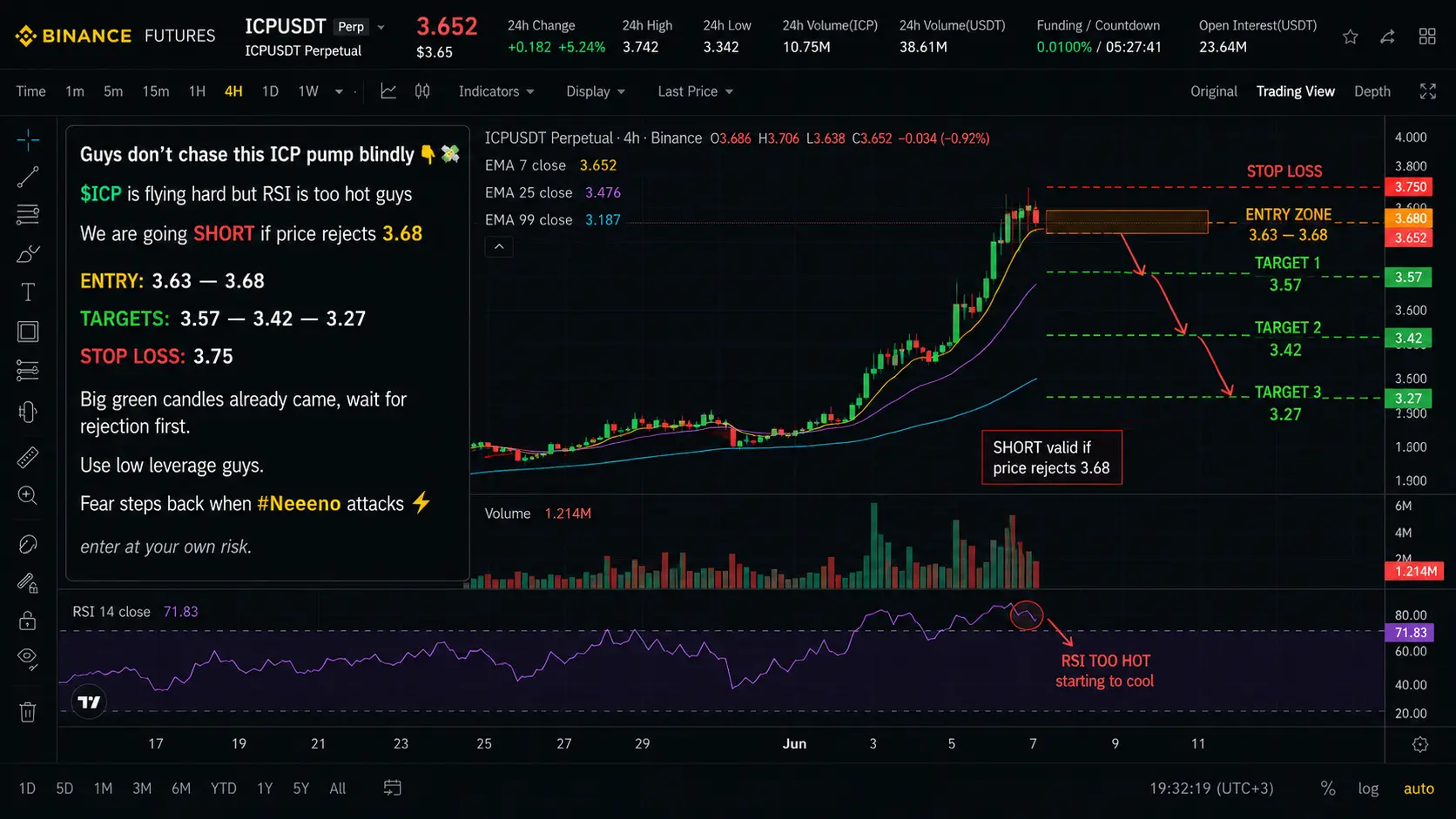The height and width of the screenshot is (819, 1456).
Task: Set date range to 1M
Action: pos(103,789)
